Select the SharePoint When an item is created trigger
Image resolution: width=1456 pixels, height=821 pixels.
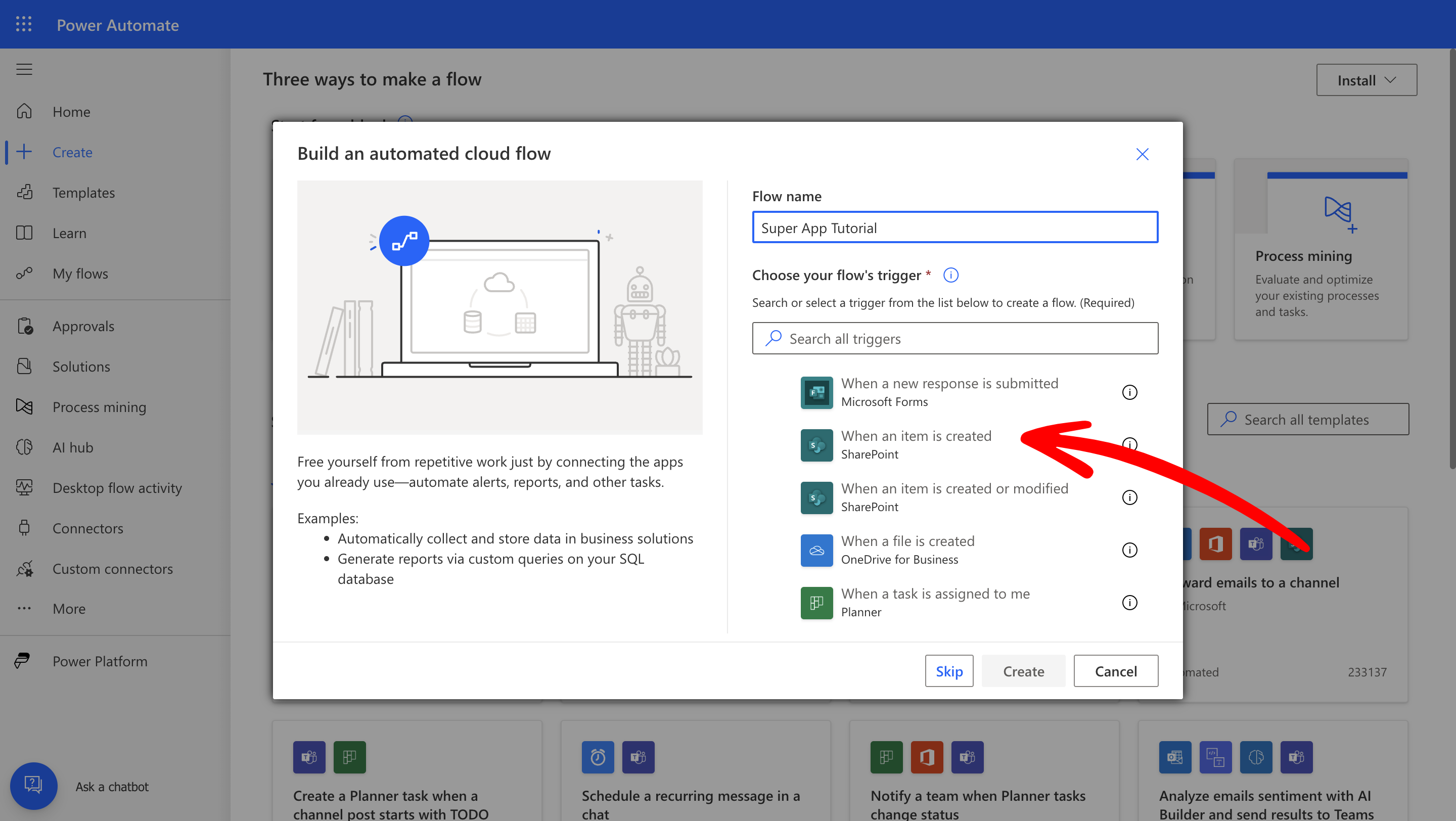tap(916, 444)
